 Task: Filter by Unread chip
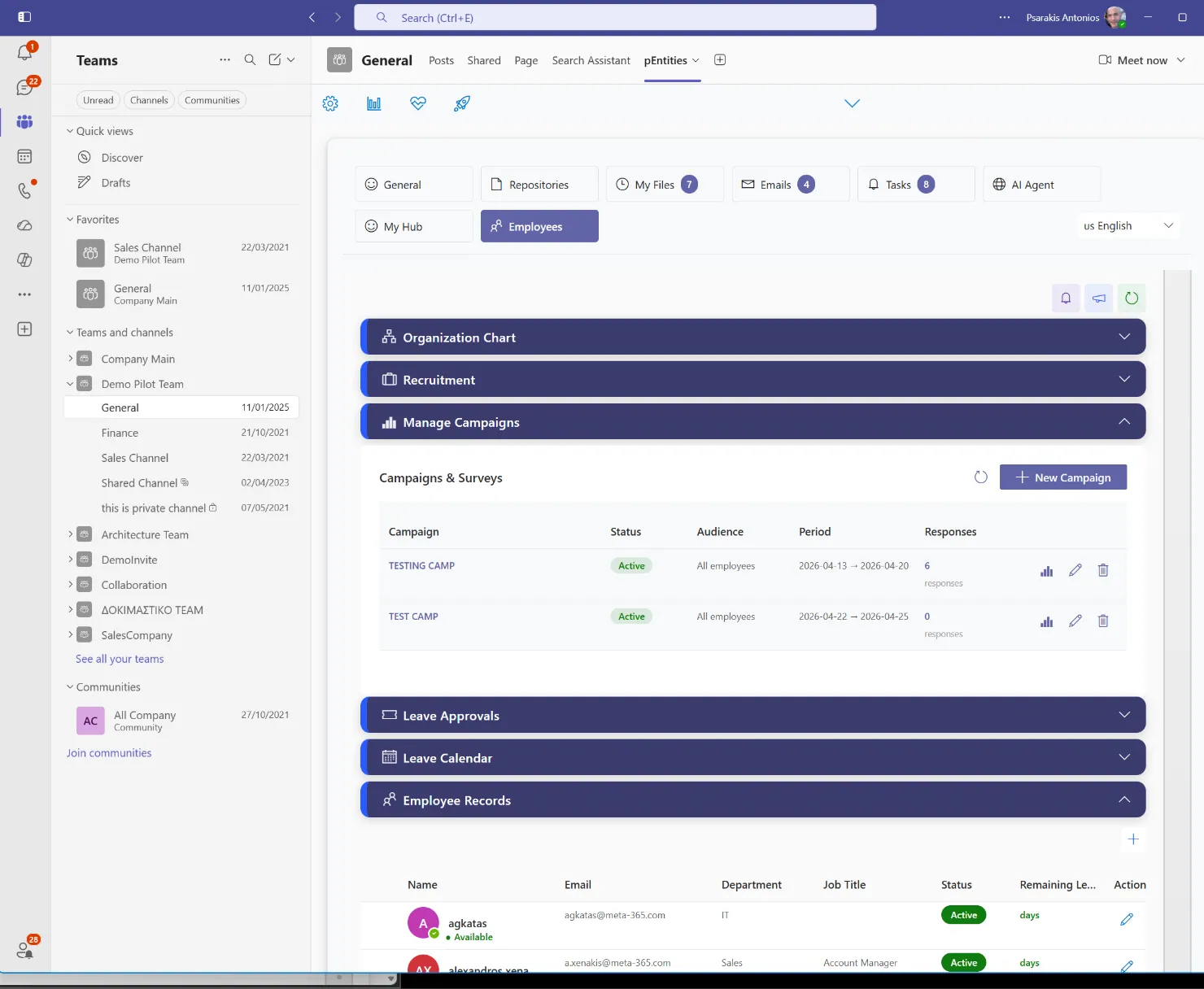(x=98, y=100)
